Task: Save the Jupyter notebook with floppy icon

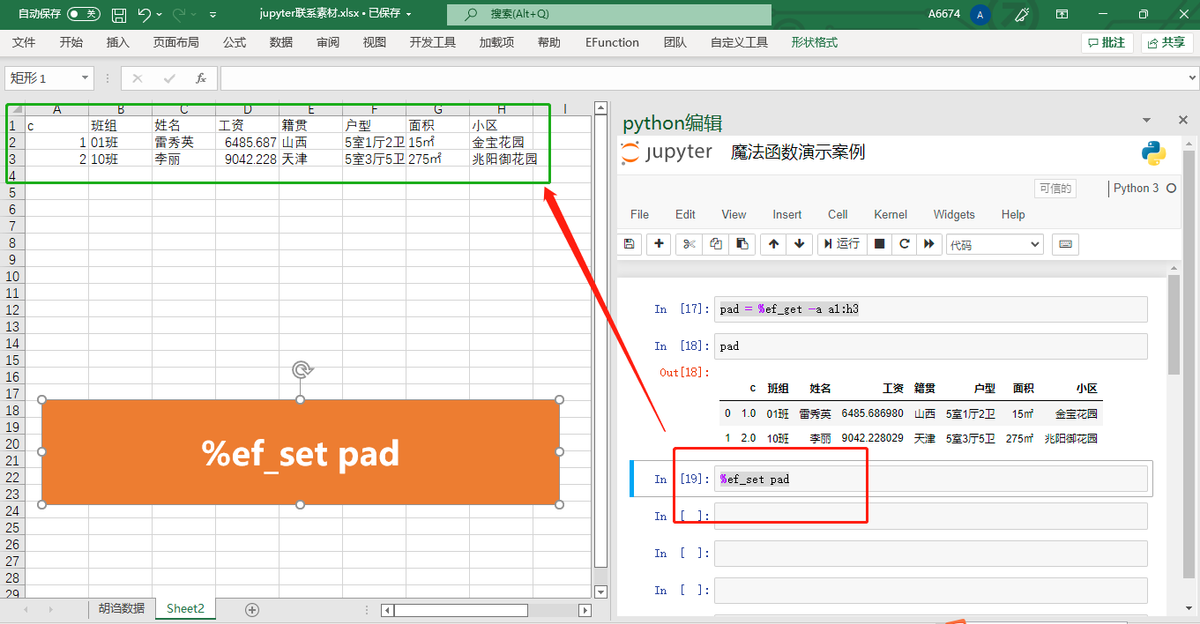Action: (x=629, y=244)
